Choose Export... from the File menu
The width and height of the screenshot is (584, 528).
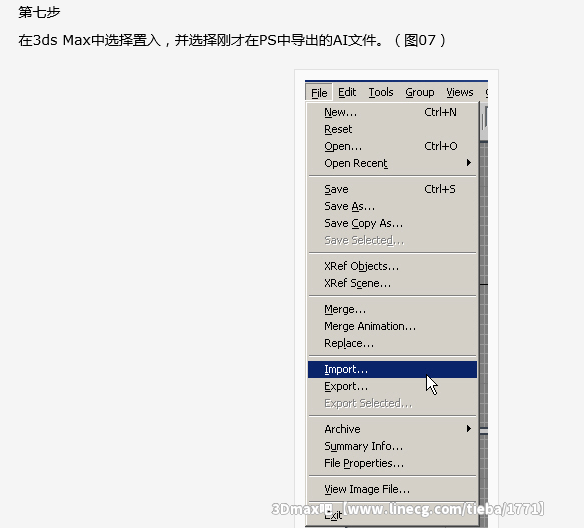pos(392,387)
